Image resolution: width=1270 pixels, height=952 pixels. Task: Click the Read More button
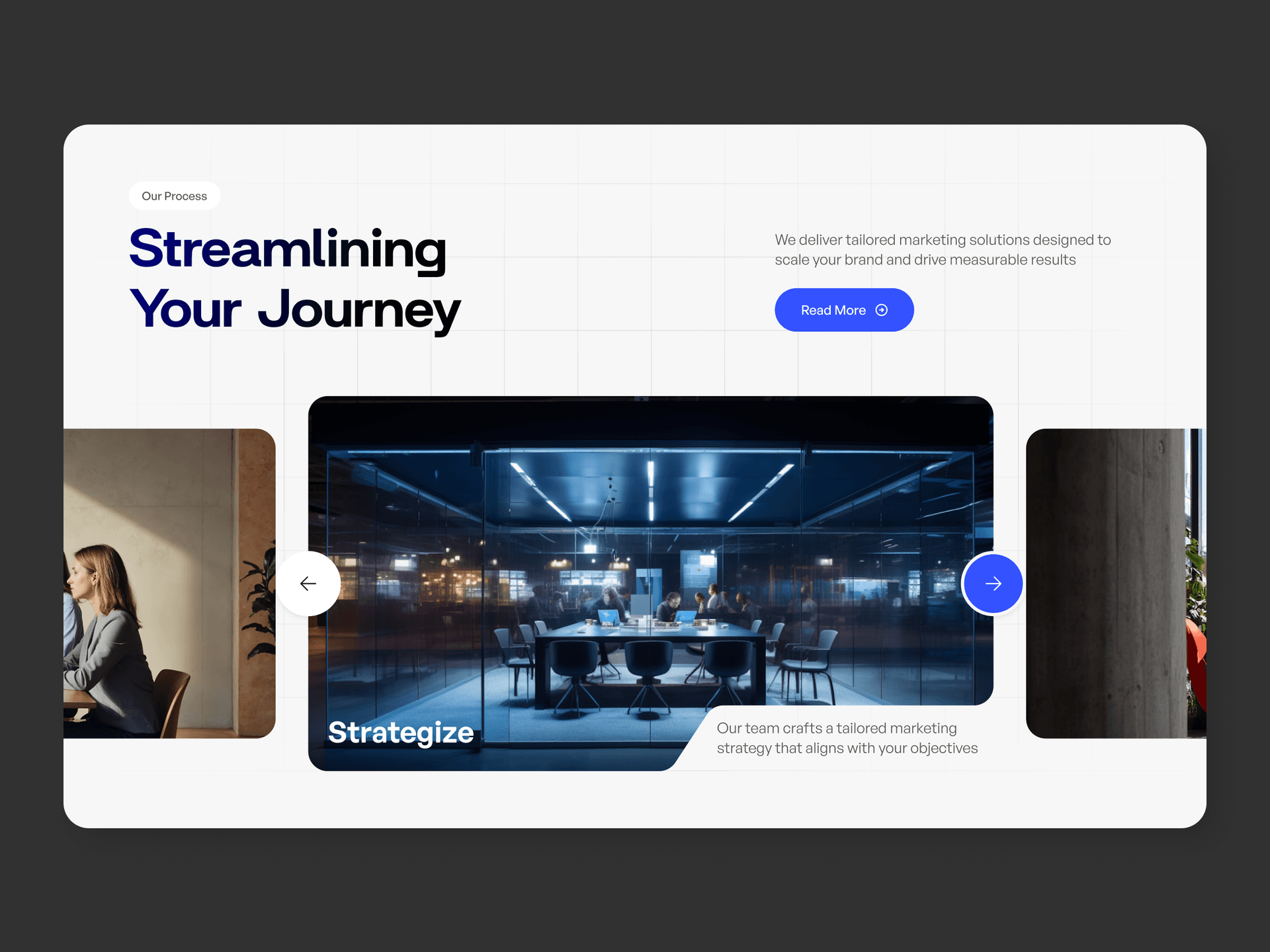coord(844,310)
